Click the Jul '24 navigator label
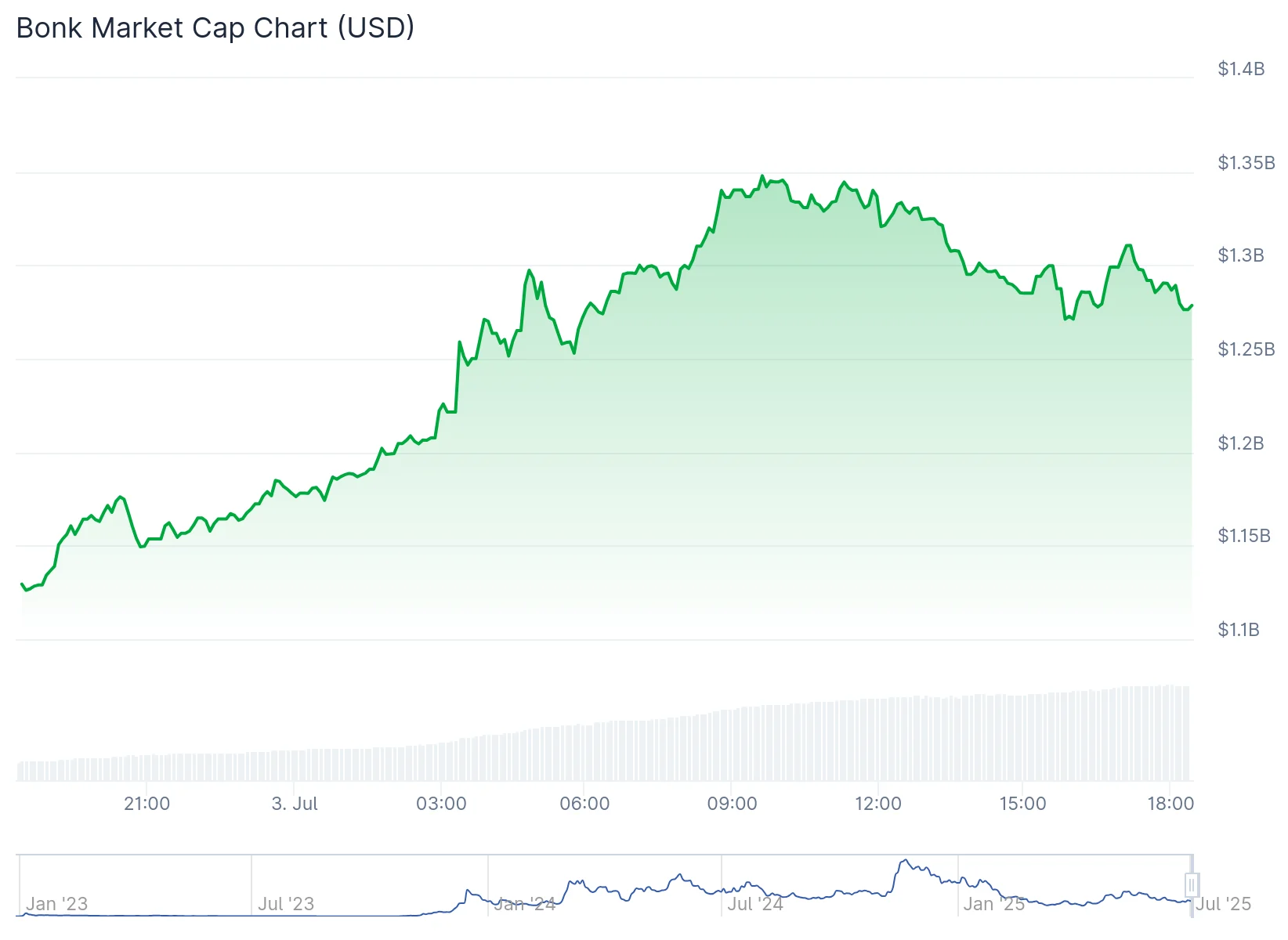The image size is (1288, 940). click(755, 904)
